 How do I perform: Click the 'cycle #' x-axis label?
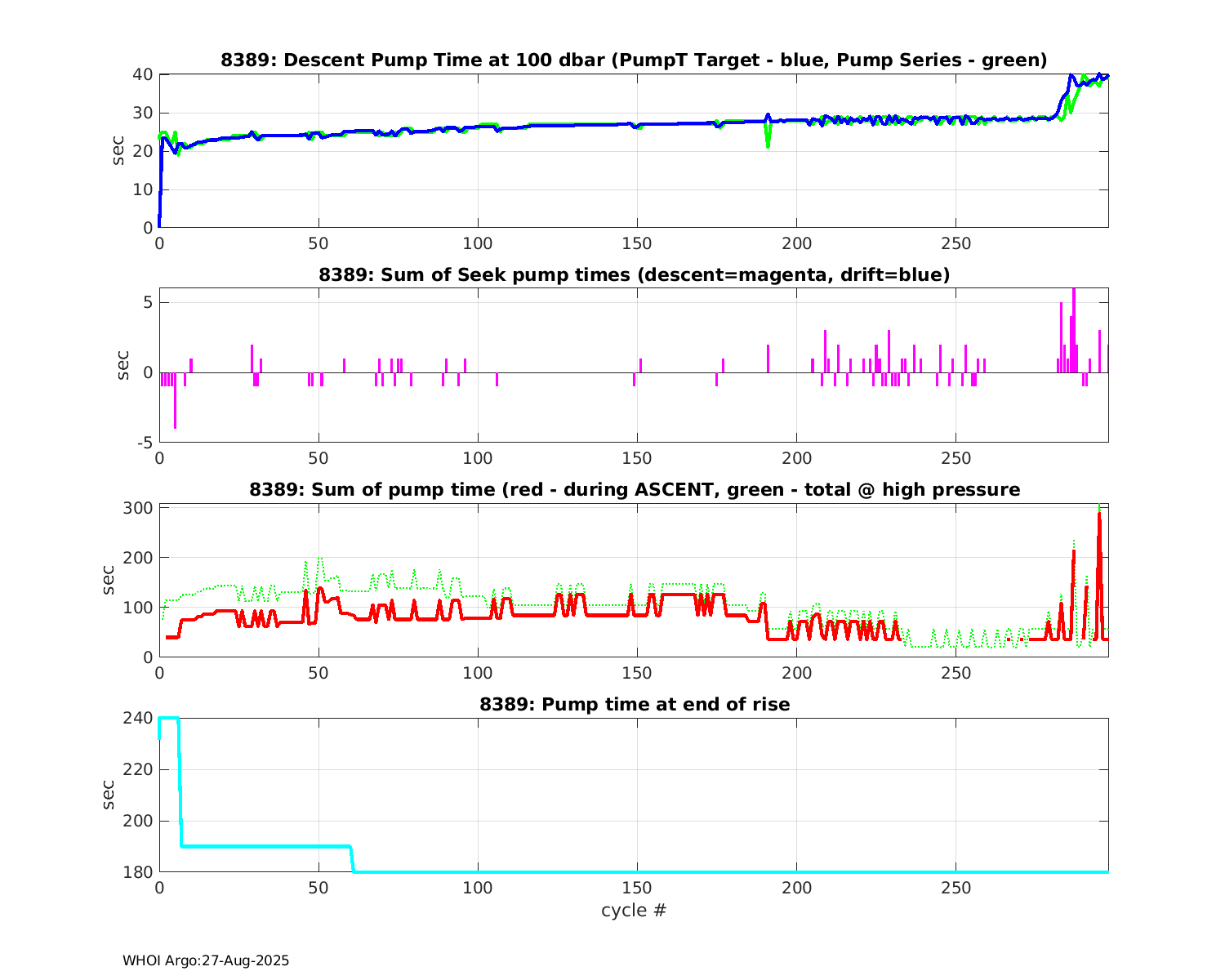tap(634, 911)
